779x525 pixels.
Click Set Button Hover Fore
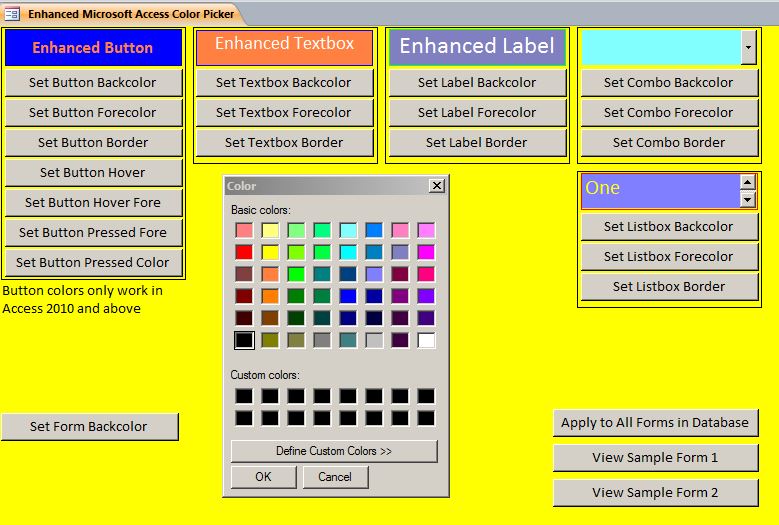(x=93, y=202)
